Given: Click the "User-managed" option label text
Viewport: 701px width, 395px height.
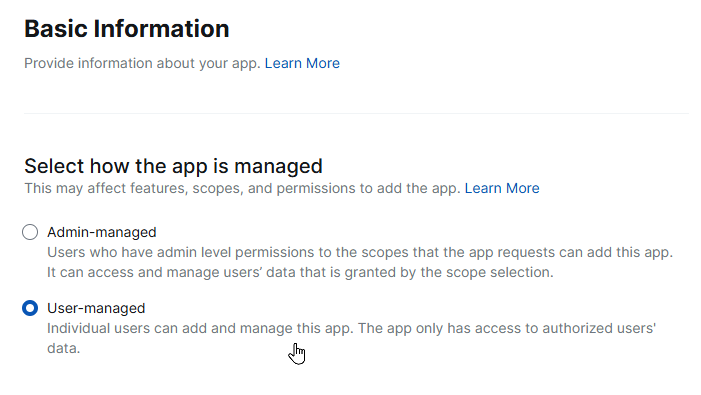Looking at the screenshot, I should coord(96,308).
